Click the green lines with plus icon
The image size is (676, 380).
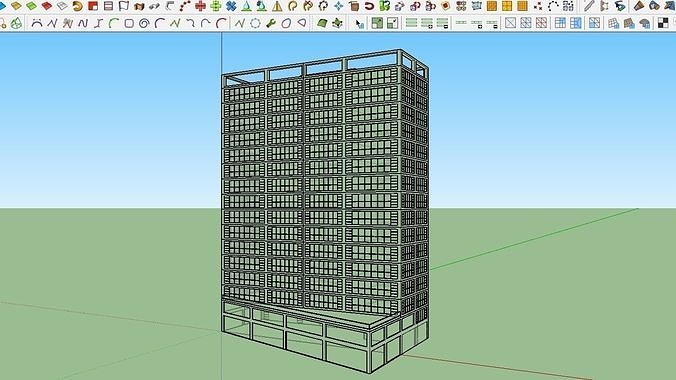click(427, 23)
